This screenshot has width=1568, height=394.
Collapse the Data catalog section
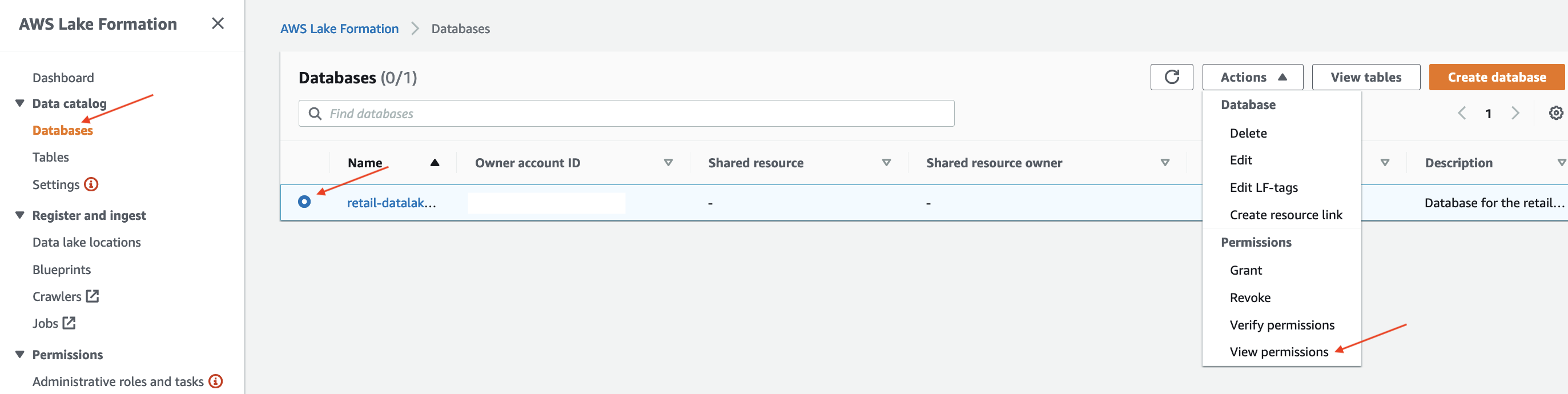20,103
